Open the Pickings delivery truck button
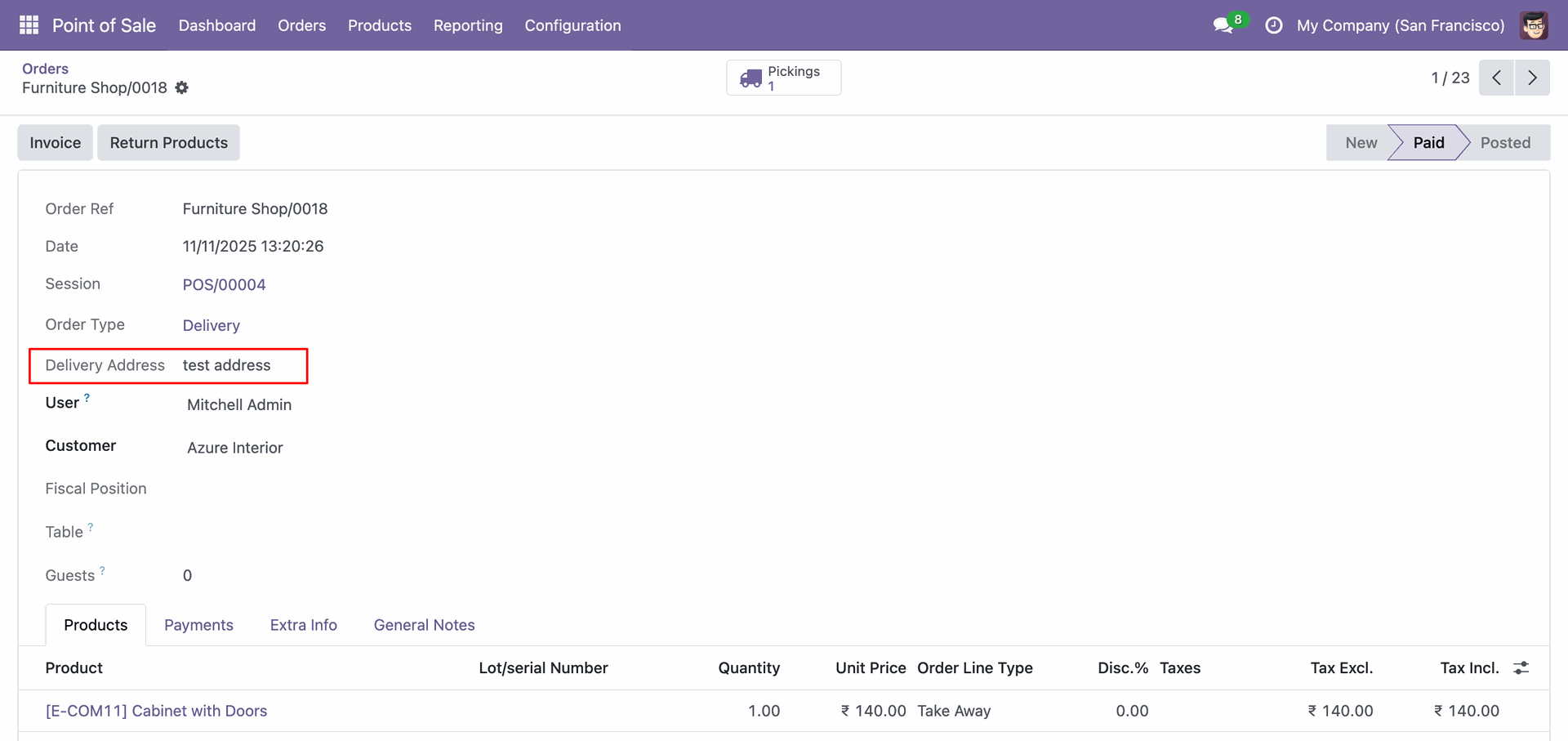This screenshot has width=1568, height=741. coord(782,78)
